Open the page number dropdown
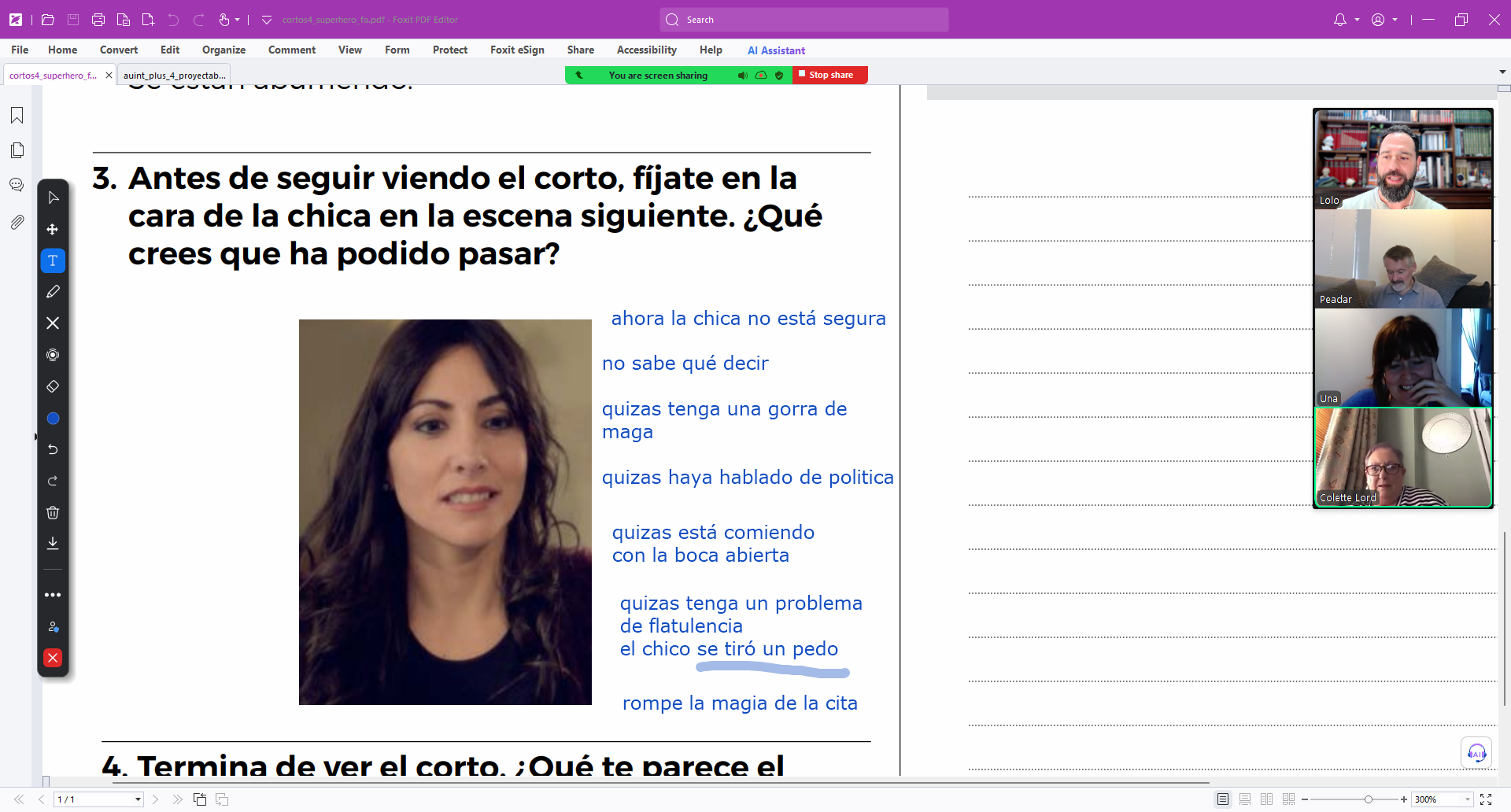Screen dimensions: 1511x812 click(138, 799)
